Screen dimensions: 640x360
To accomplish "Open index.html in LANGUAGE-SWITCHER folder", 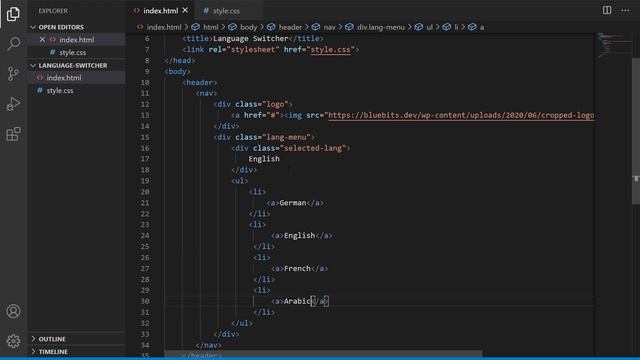I will point(76,78).
